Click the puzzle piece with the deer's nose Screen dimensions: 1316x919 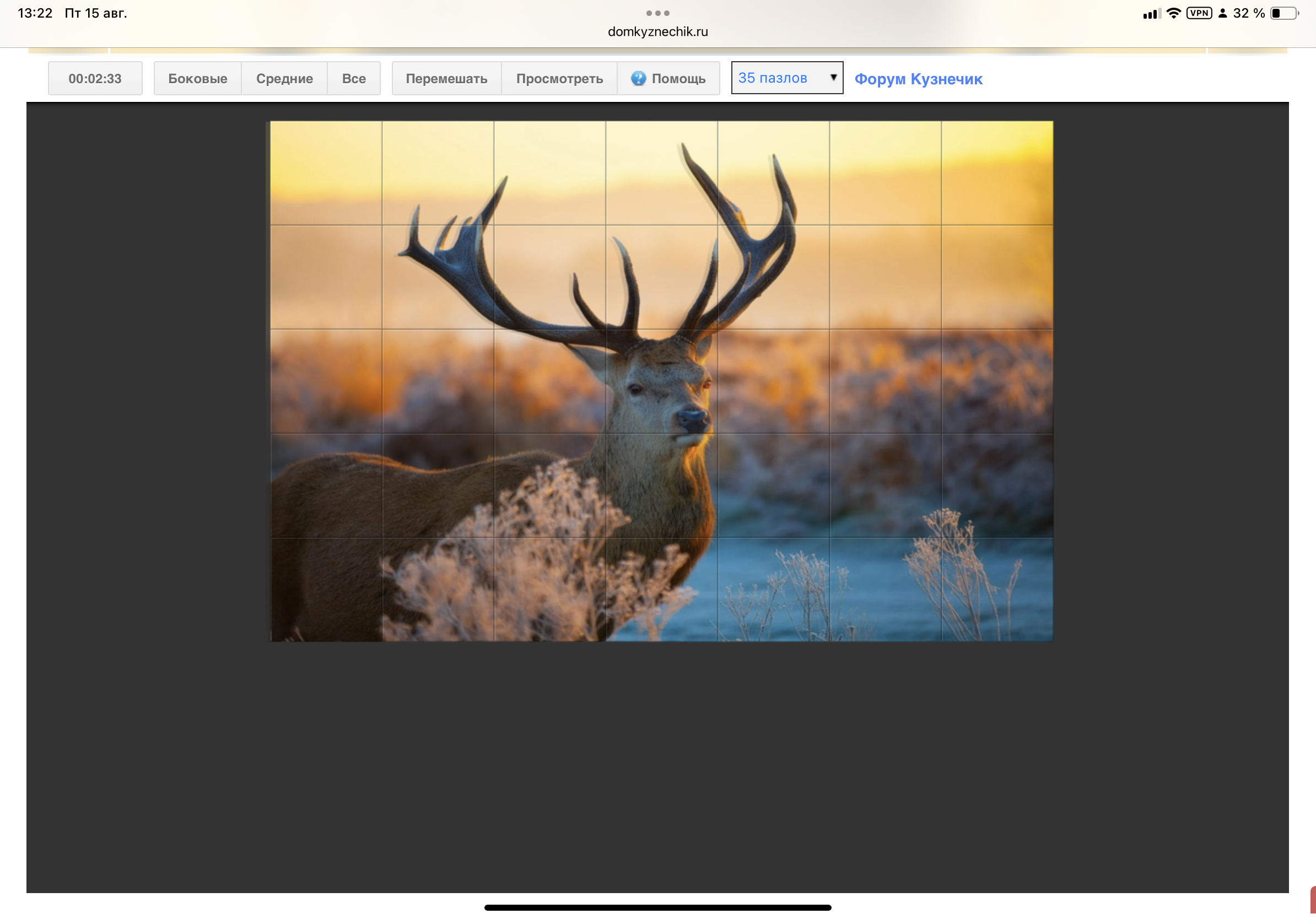661,381
